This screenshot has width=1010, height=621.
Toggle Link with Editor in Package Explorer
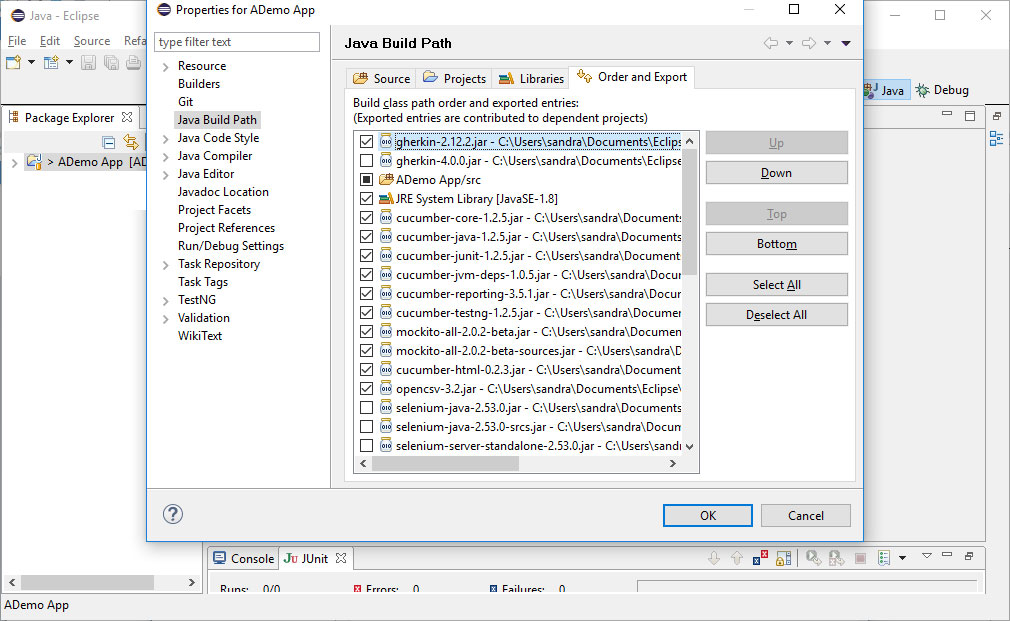131,142
